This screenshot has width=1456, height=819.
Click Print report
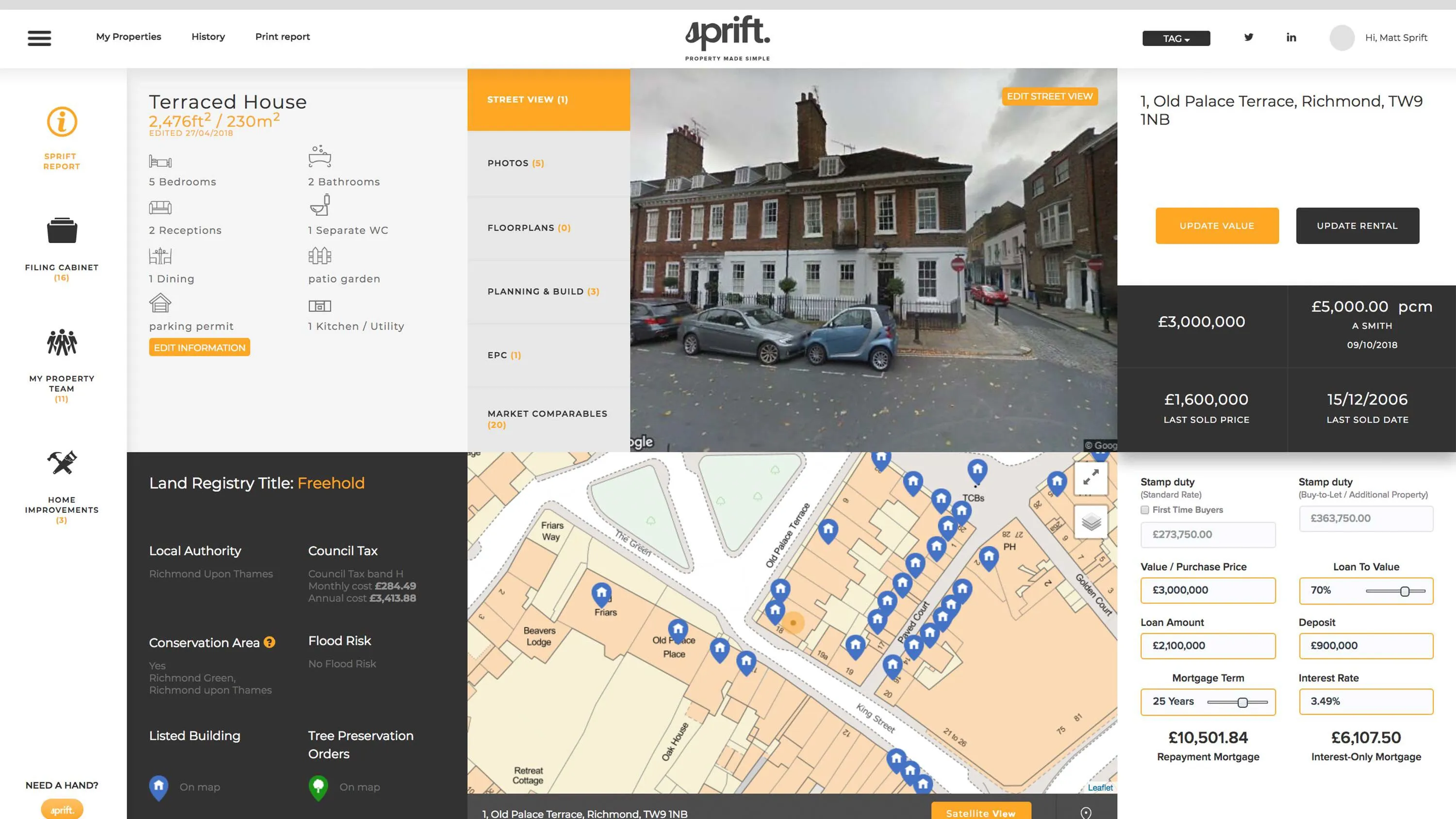click(282, 37)
